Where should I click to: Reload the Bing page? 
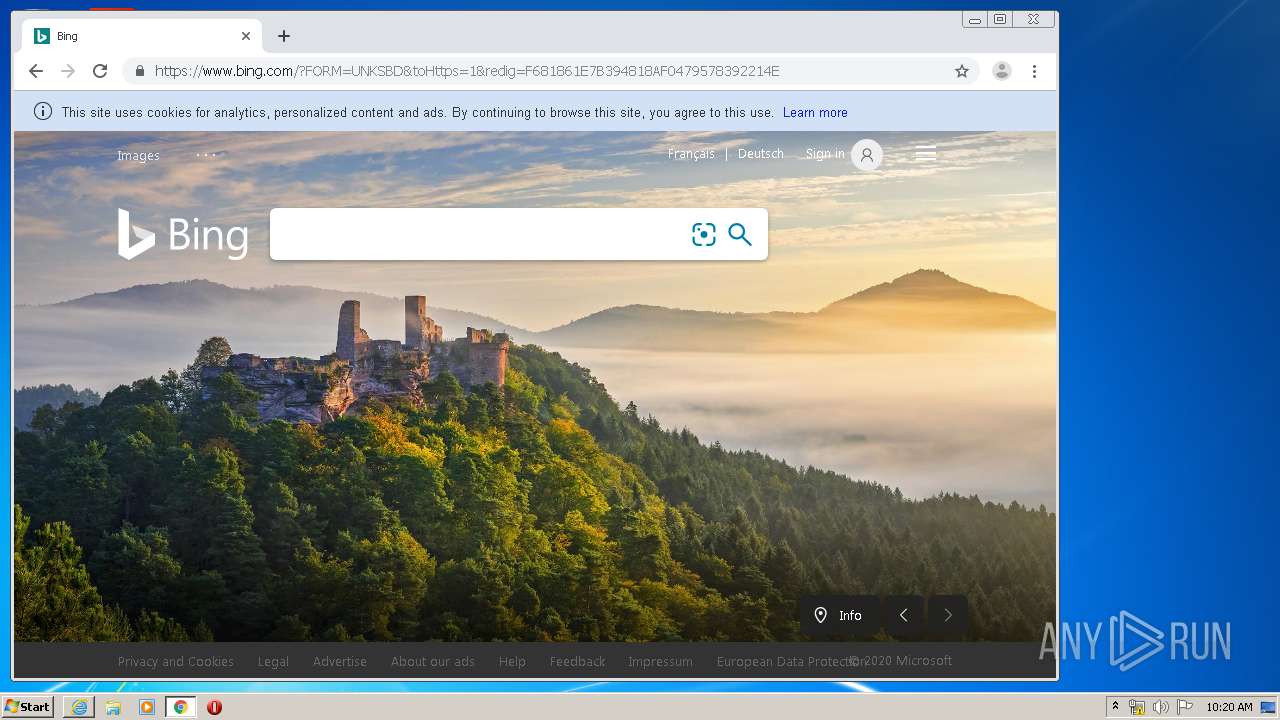pos(100,71)
